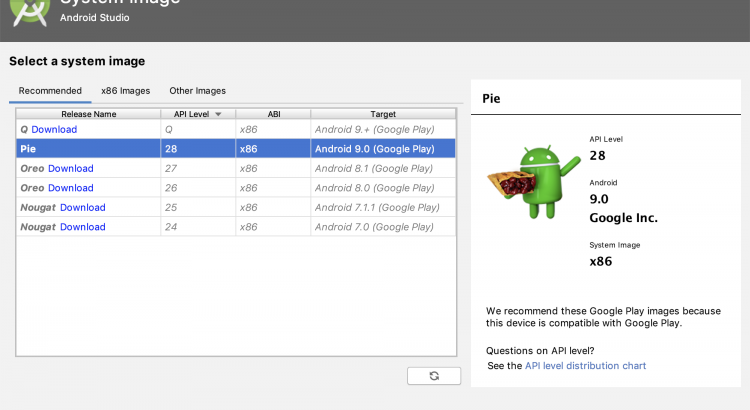The image size is (750, 410).
Task: Click the Android Pie mascot image
Action: 532,181
